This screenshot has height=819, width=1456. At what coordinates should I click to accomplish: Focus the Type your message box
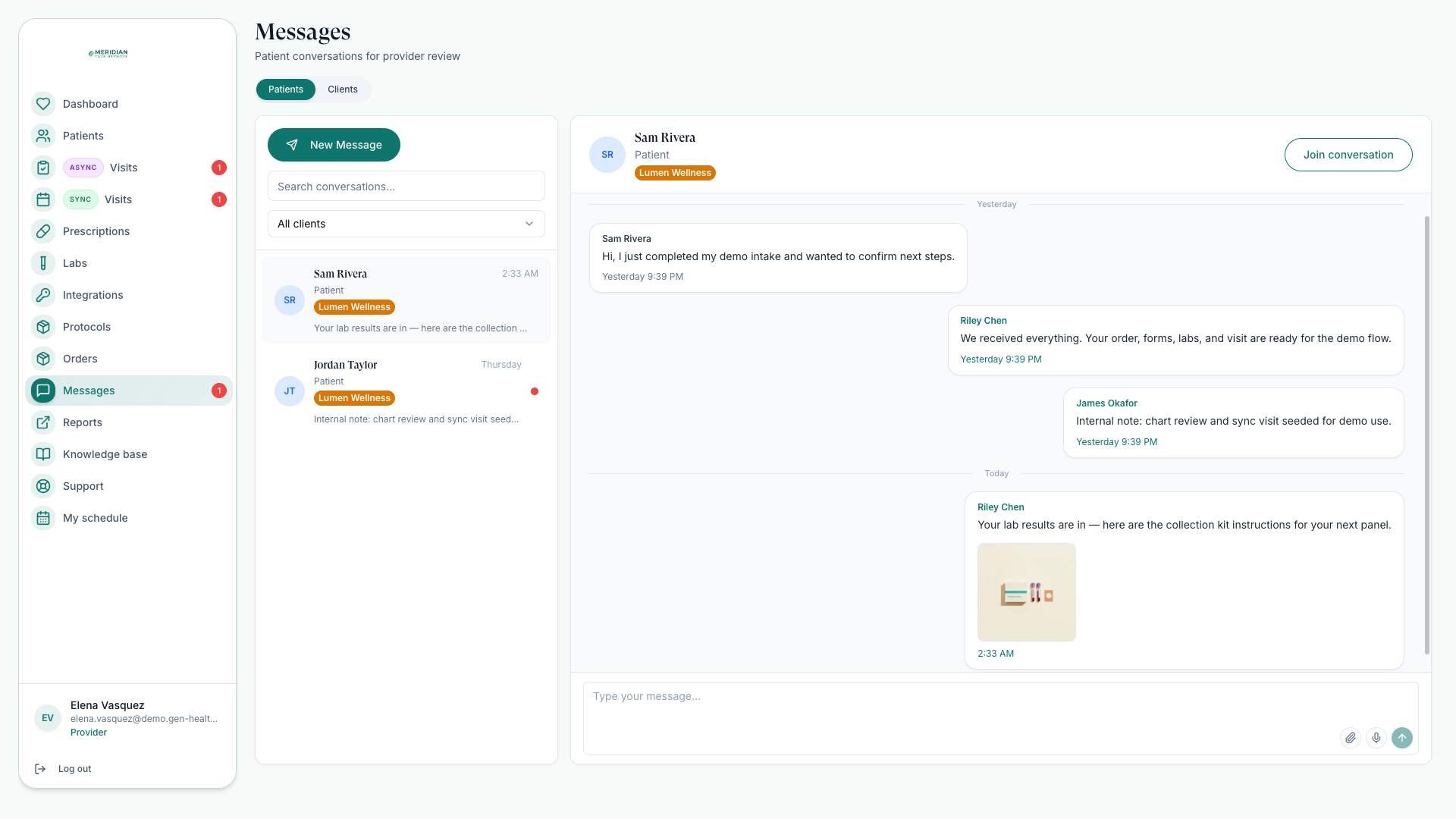pyautogui.click(x=1001, y=717)
